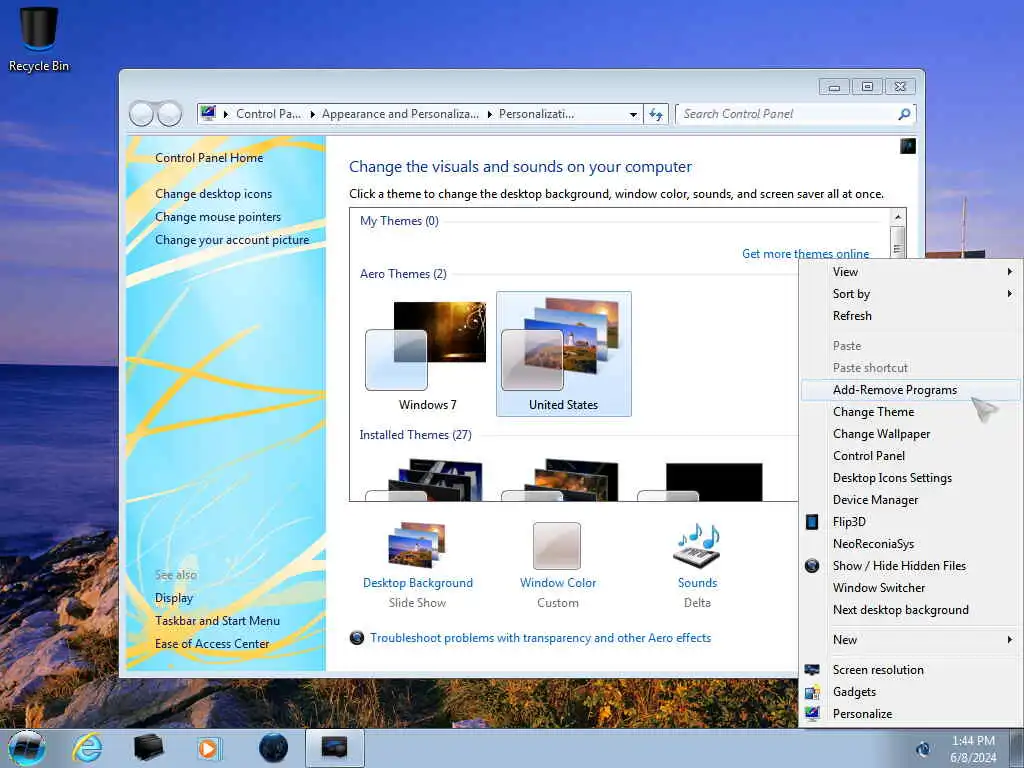Open Ease of Access Center link
This screenshot has height=768, width=1024.
tap(212, 644)
